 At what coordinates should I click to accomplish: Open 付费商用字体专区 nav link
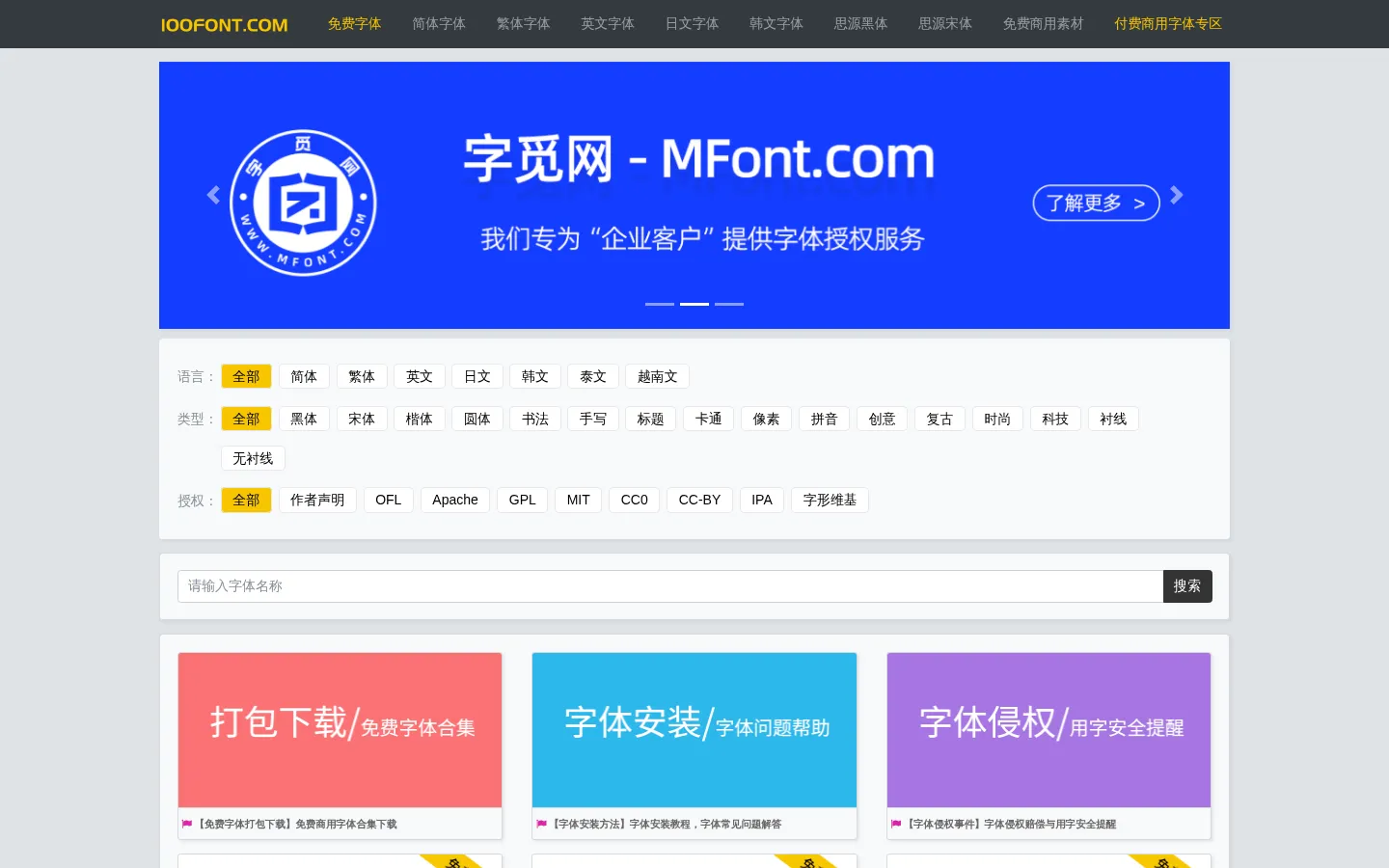click(1168, 24)
